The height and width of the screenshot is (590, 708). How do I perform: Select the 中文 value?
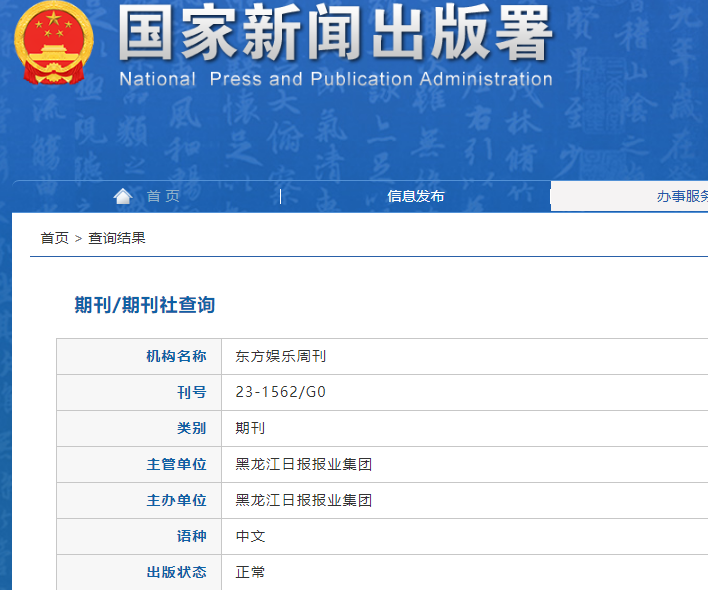click(250, 536)
